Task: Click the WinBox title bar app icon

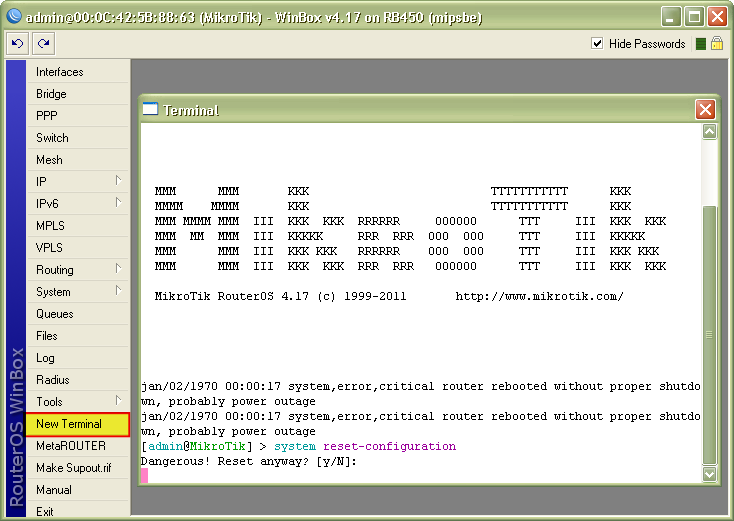Action: coord(14,16)
